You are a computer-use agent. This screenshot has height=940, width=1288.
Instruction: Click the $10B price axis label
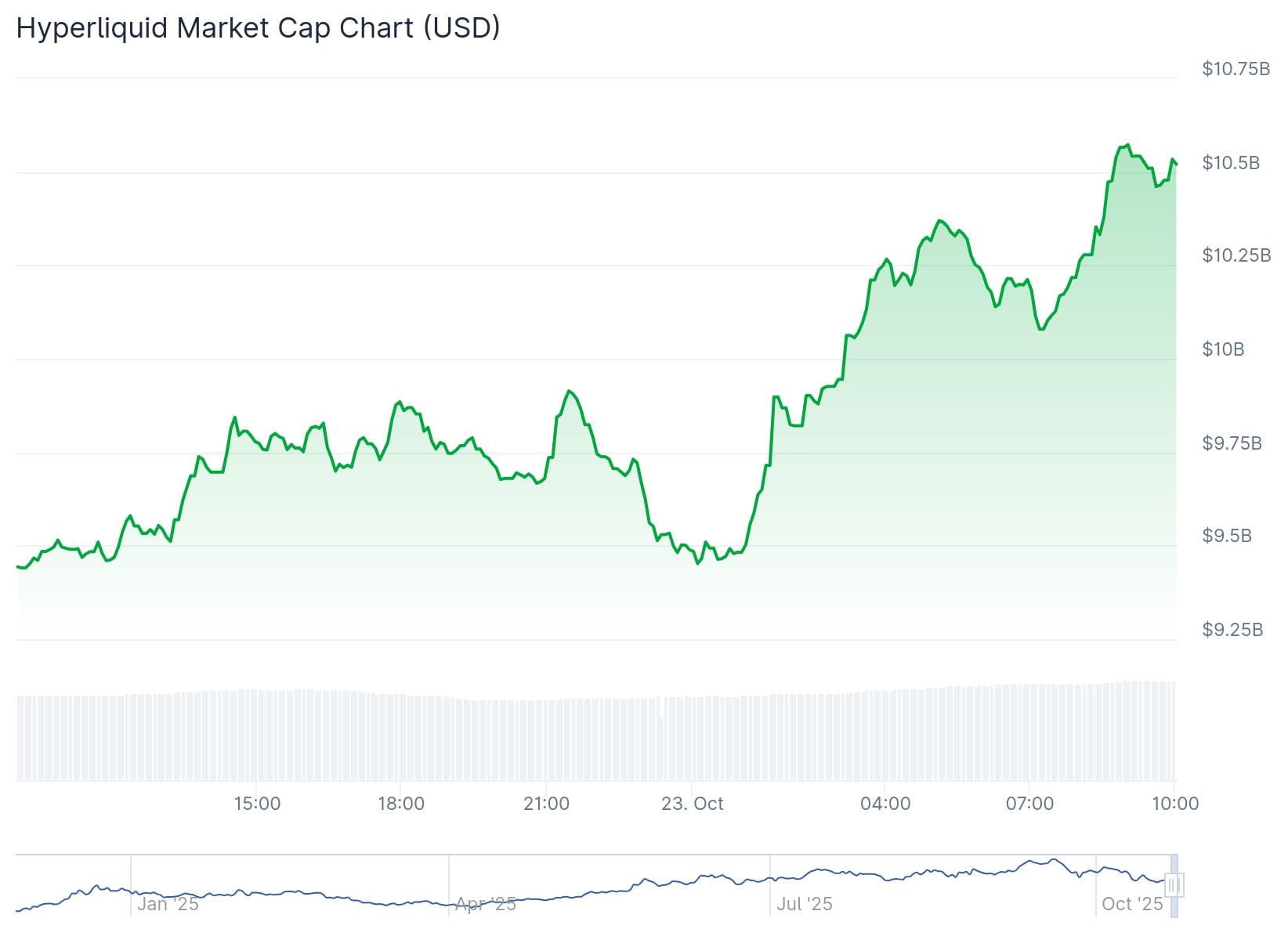coord(1224,349)
